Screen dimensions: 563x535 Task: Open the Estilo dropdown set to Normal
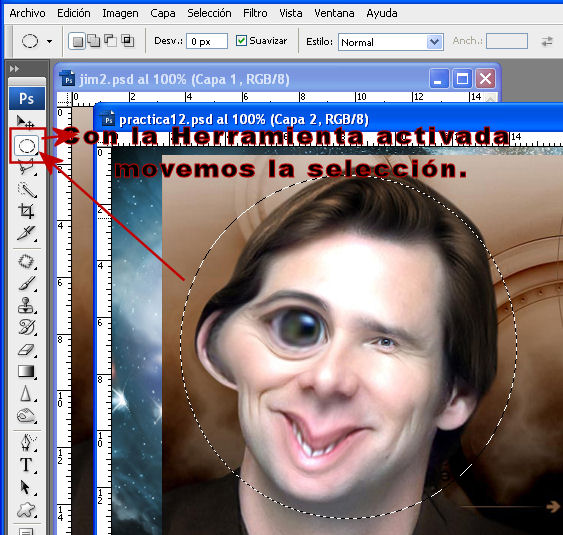click(x=391, y=42)
